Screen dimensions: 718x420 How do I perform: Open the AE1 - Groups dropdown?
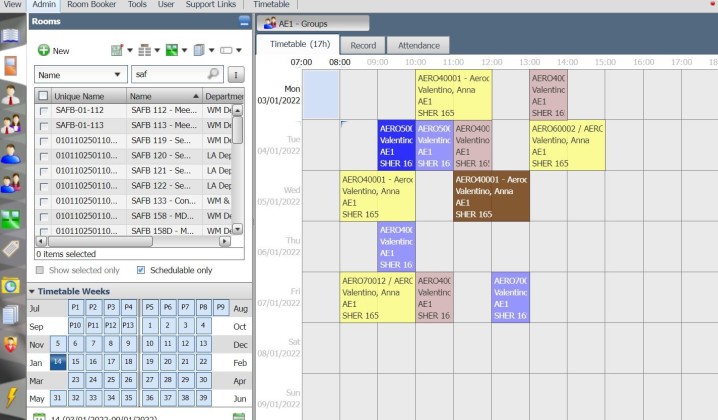[x=313, y=23]
